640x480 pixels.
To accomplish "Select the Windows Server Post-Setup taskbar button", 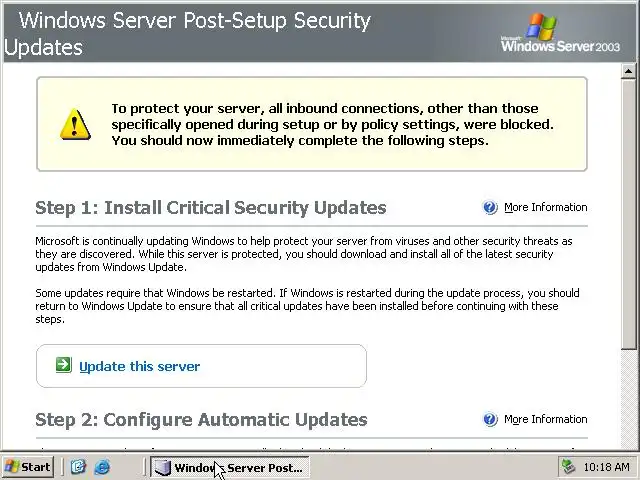I will [228, 467].
